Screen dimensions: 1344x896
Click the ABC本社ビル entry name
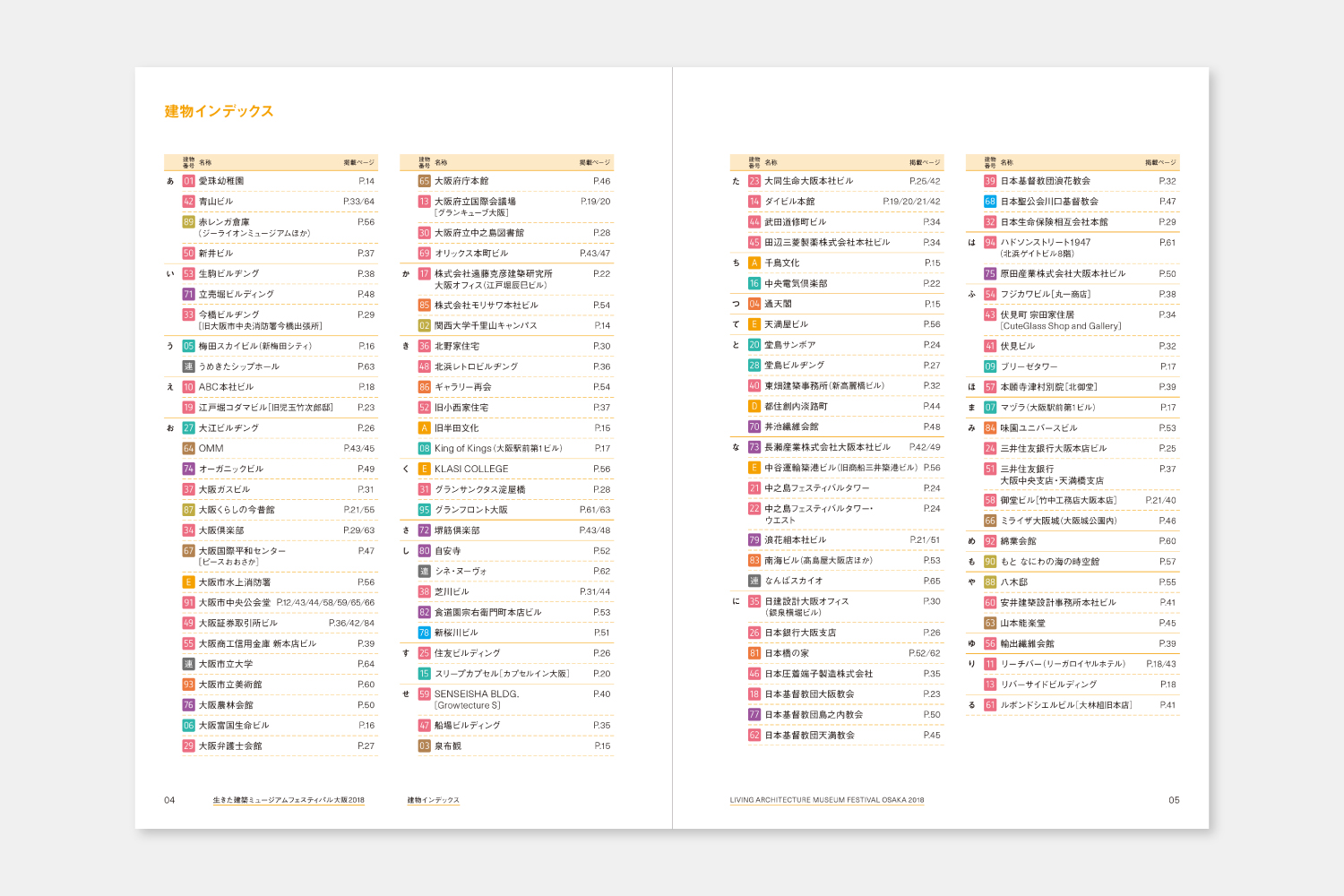tap(226, 387)
